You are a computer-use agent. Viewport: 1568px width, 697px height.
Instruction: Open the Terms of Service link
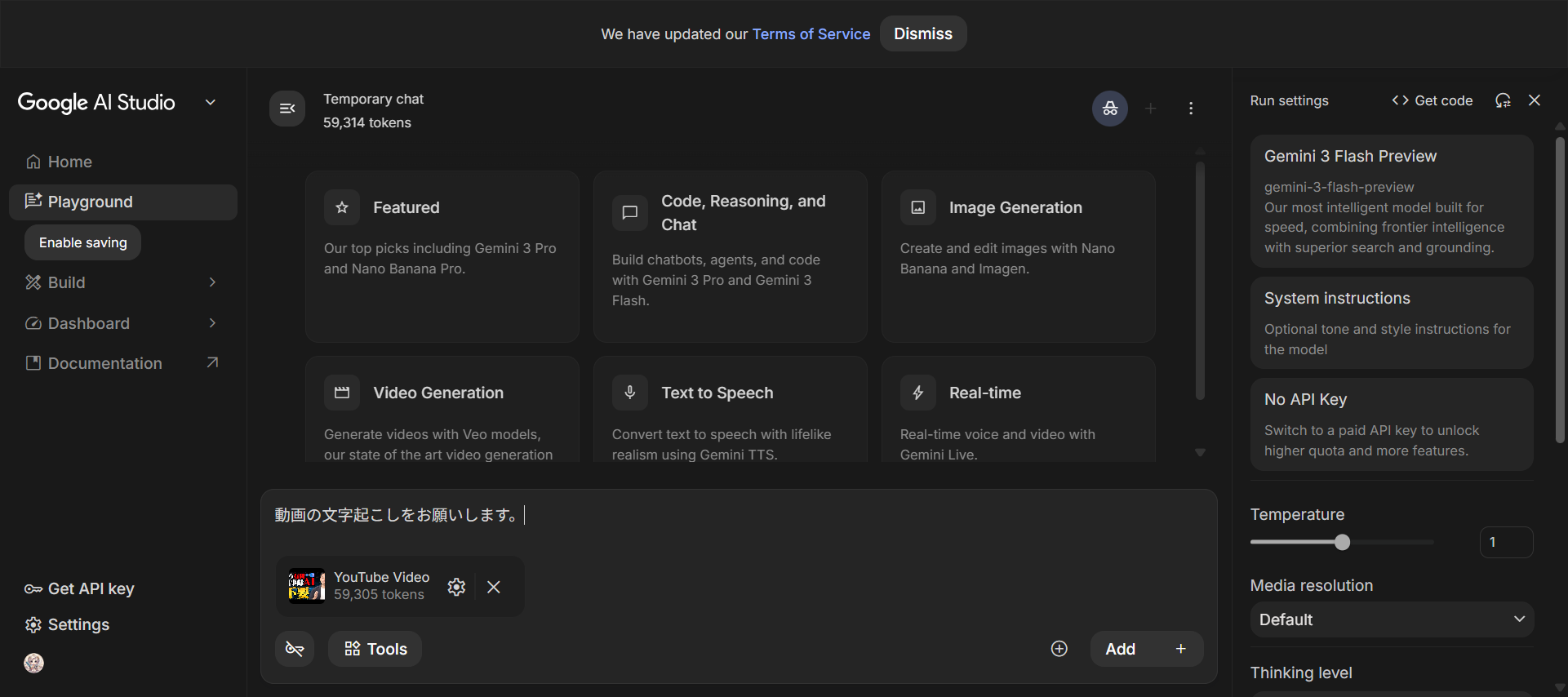click(811, 34)
